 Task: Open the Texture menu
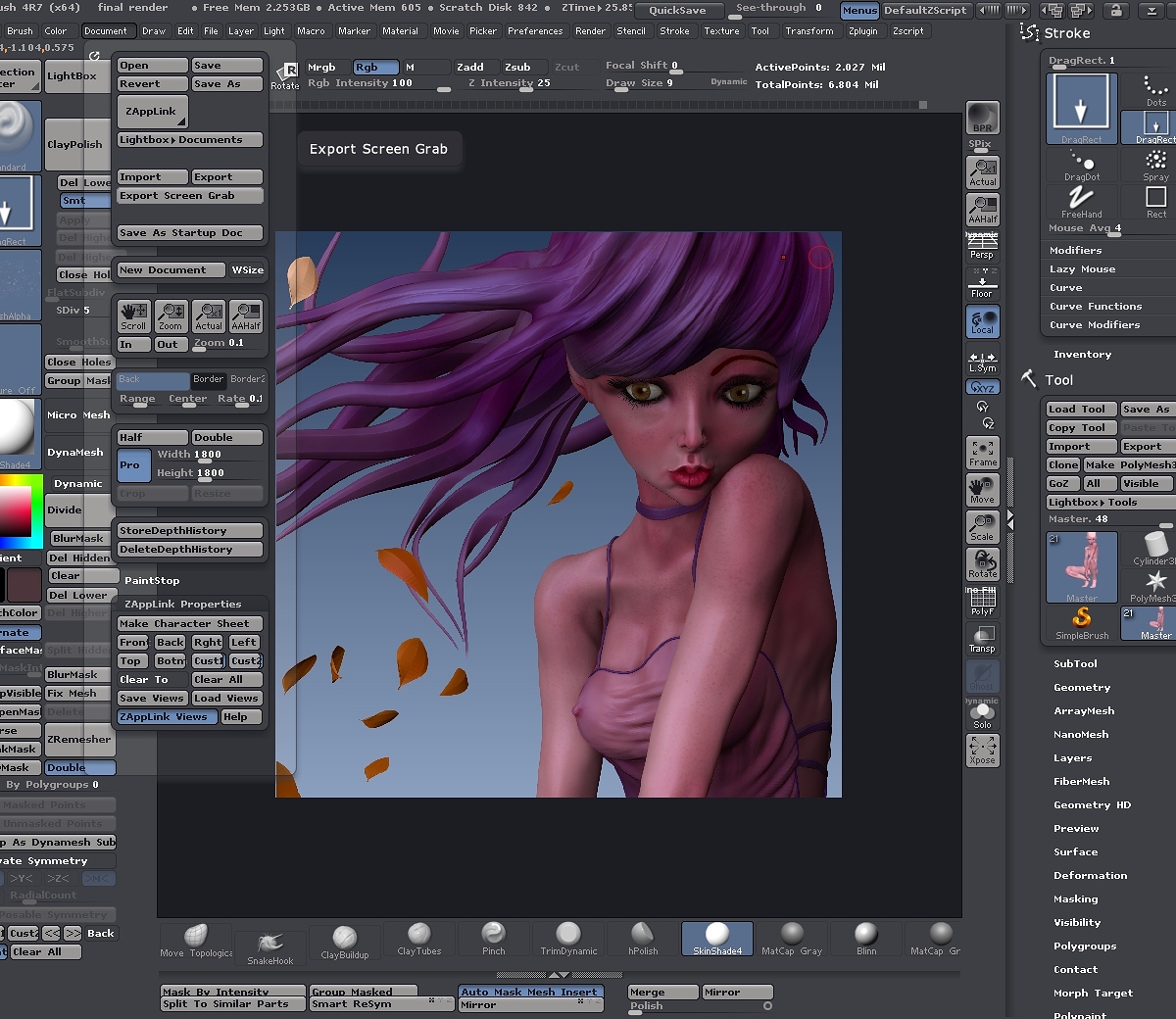[x=721, y=30]
